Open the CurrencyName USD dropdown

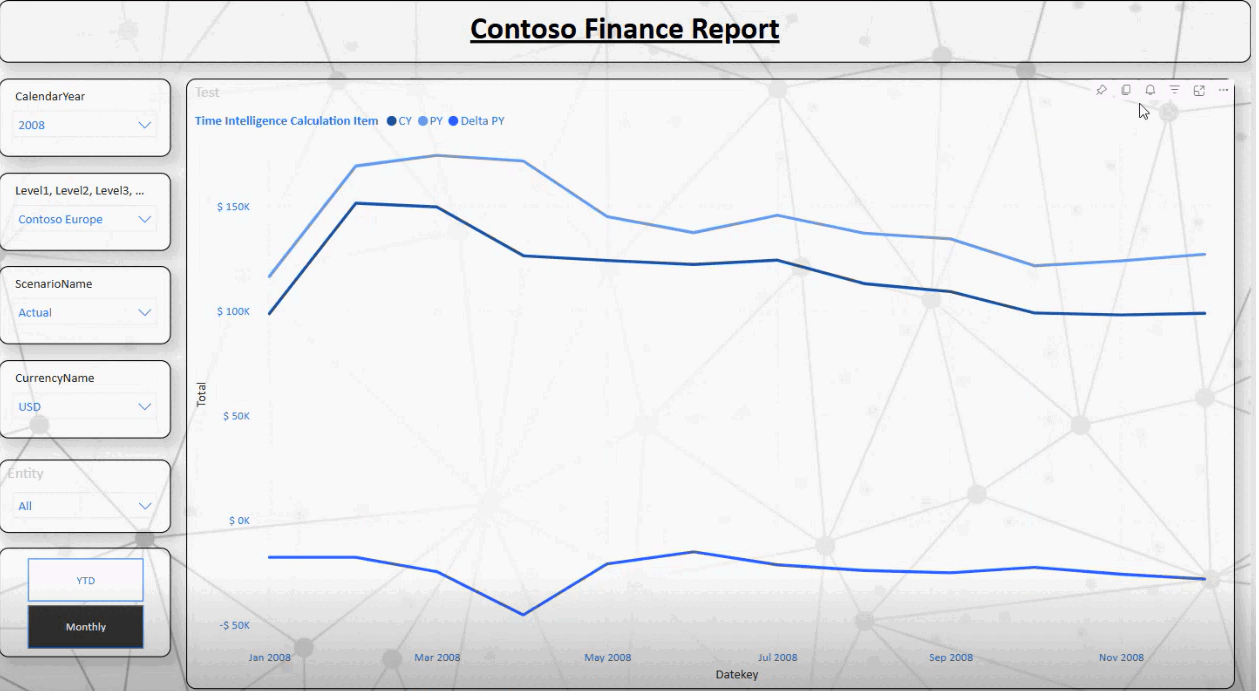pos(85,407)
